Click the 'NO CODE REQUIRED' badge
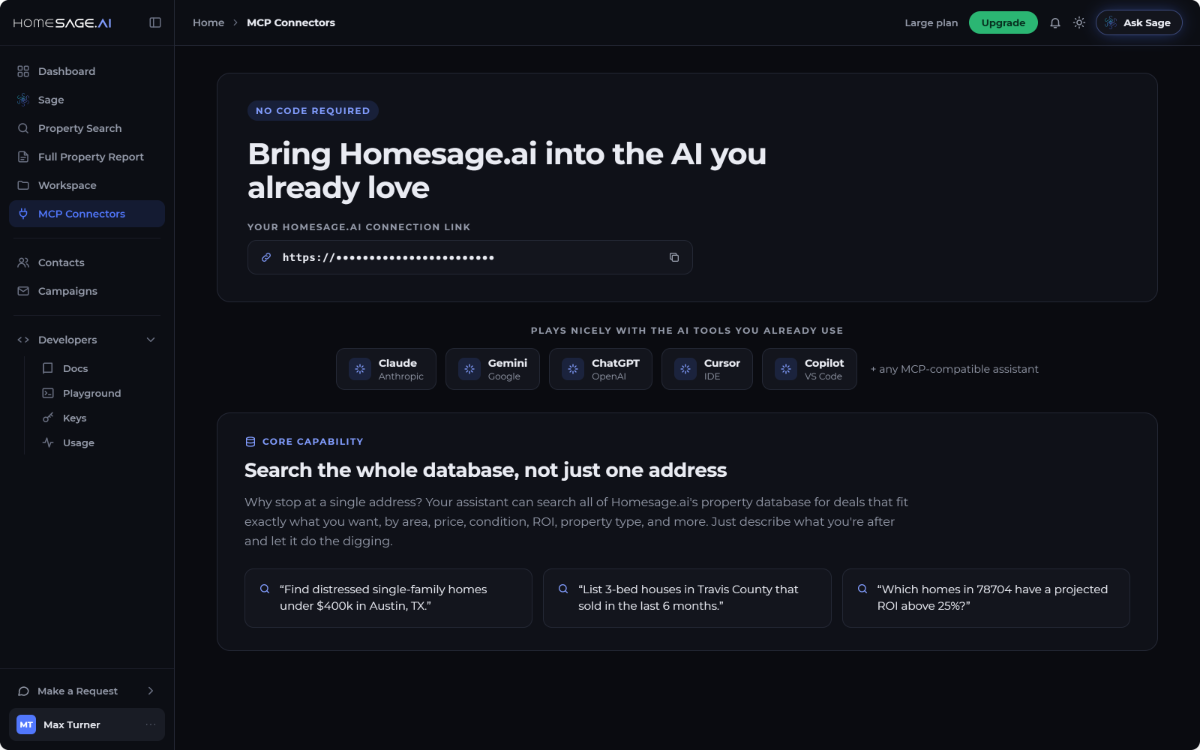Screen dimensions: 1200x750 (313, 111)
